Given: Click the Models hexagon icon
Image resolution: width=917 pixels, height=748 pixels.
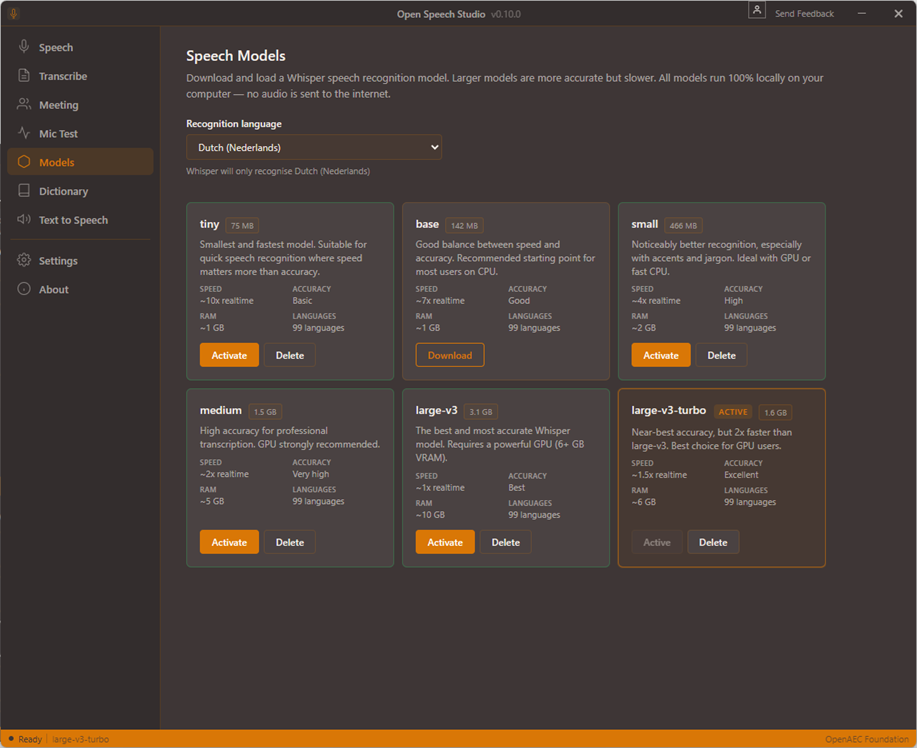Looking at the screenshot, I should (x=23, y=162).
